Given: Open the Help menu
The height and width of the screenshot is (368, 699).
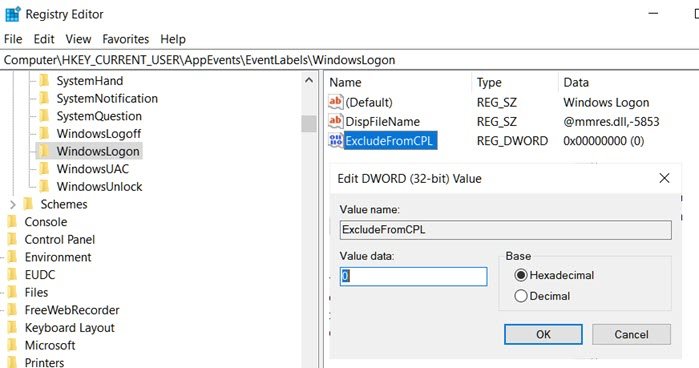Looking at the screenshot, I should pyautogui.click(x=173, y=39).
